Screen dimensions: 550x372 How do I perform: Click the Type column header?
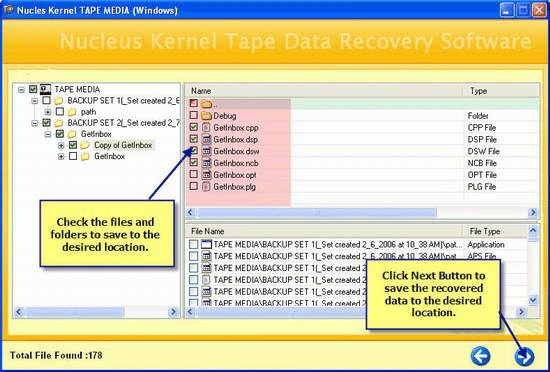tap(500, 91)
